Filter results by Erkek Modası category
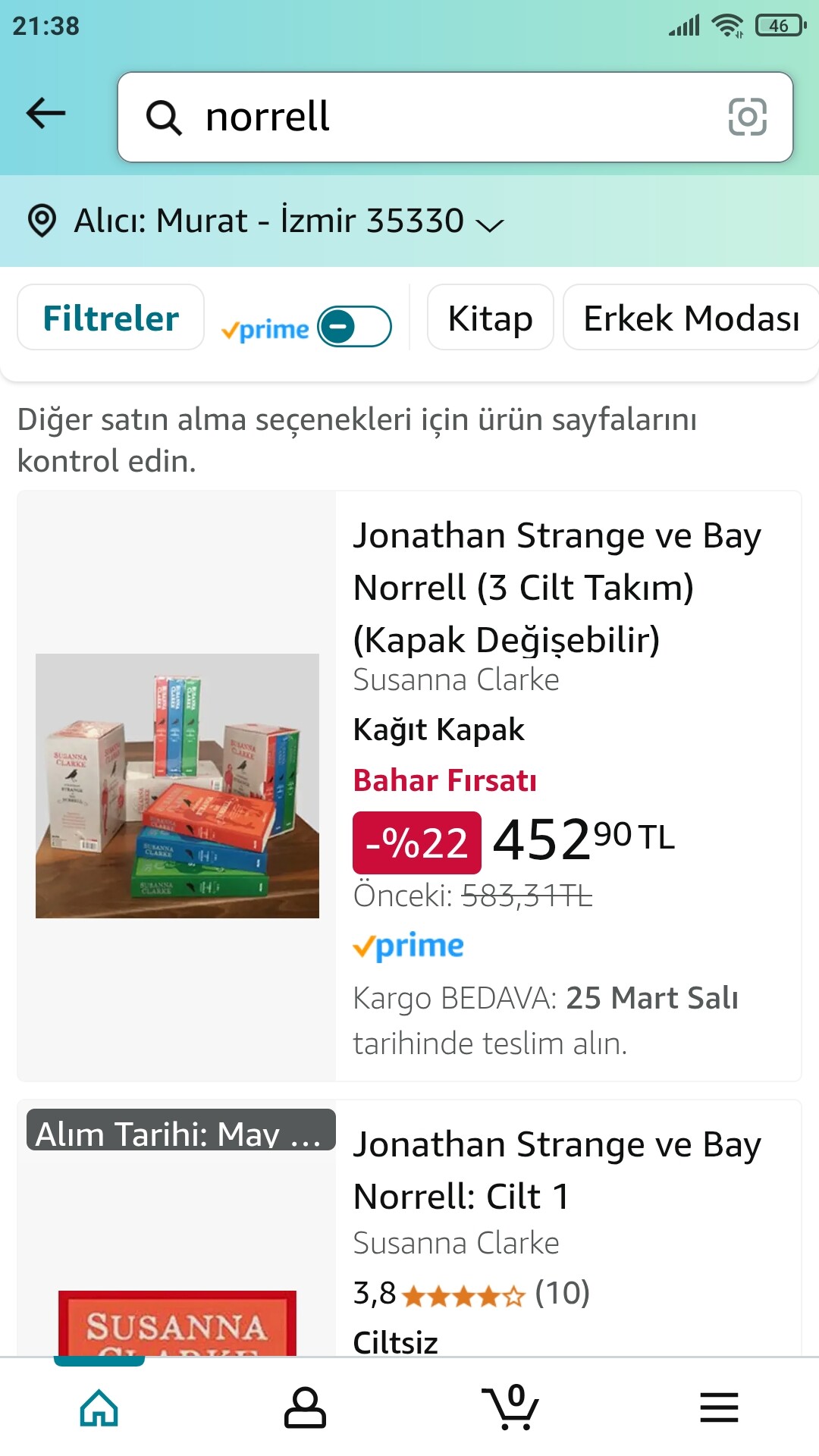Screen dimensions: 819x1456 [x=690, y=318]
